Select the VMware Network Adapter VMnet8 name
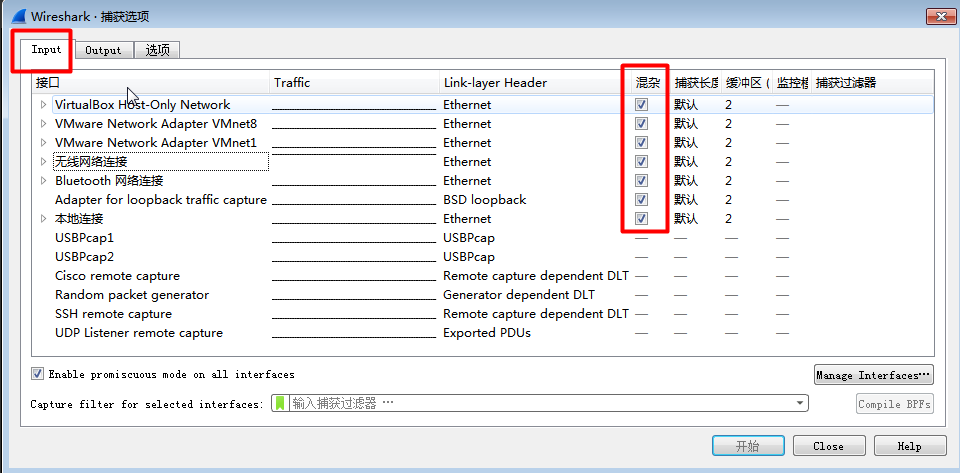 click(x=156, y=124)
